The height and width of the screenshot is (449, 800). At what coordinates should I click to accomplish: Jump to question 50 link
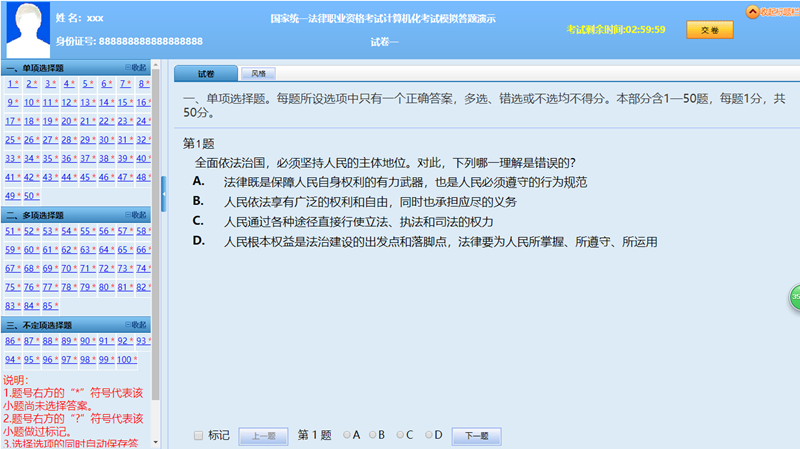[x=29, y=196]
